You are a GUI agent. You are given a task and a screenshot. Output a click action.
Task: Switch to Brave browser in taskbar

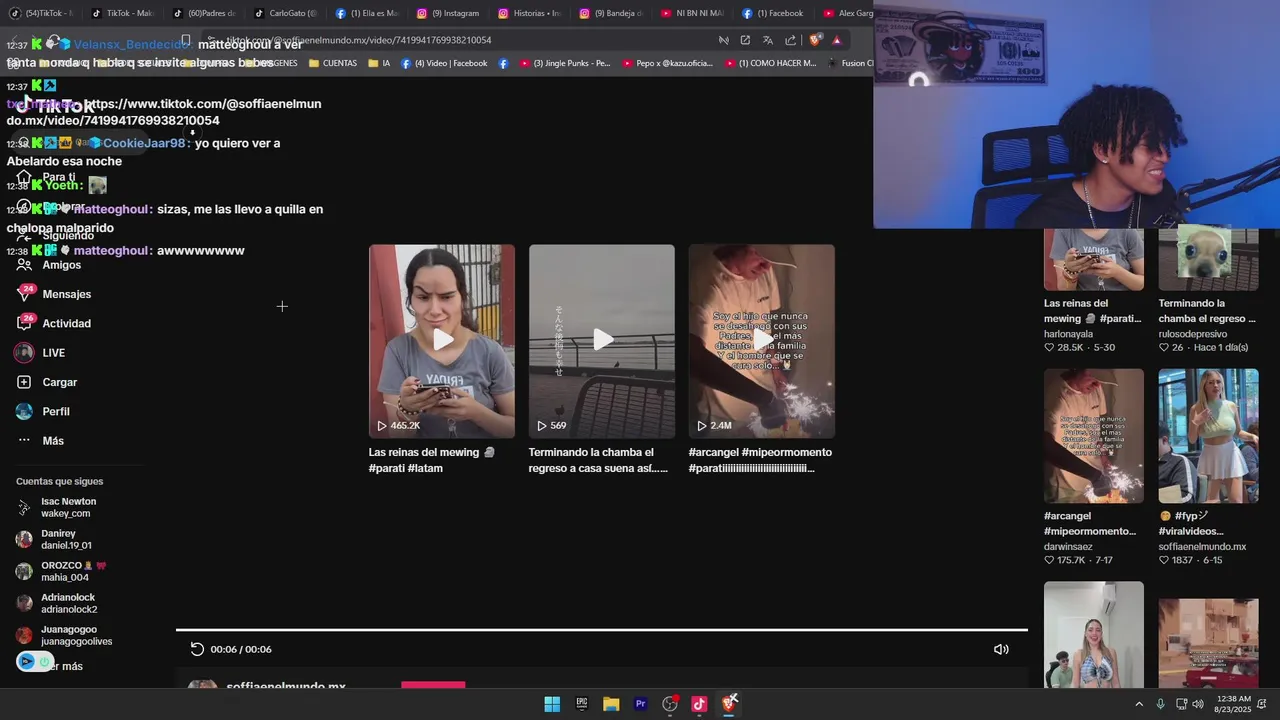coord(729,704)
